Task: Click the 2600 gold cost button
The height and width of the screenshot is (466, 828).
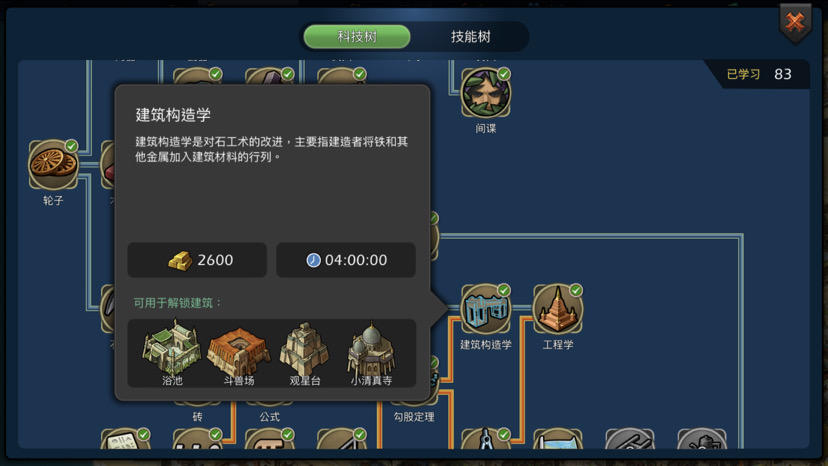Action: pos(197,260)
